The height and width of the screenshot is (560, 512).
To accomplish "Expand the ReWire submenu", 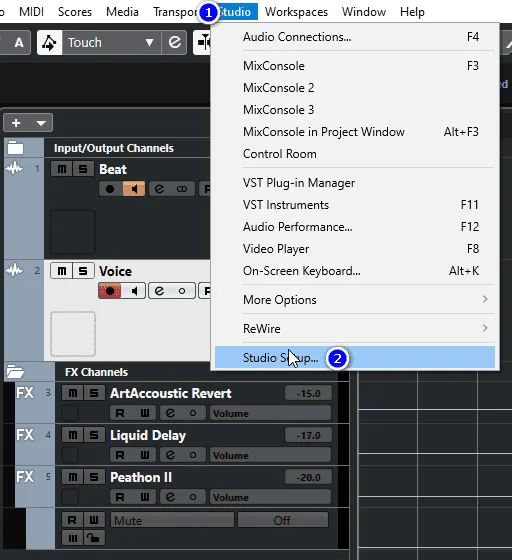I will [355, 329].
